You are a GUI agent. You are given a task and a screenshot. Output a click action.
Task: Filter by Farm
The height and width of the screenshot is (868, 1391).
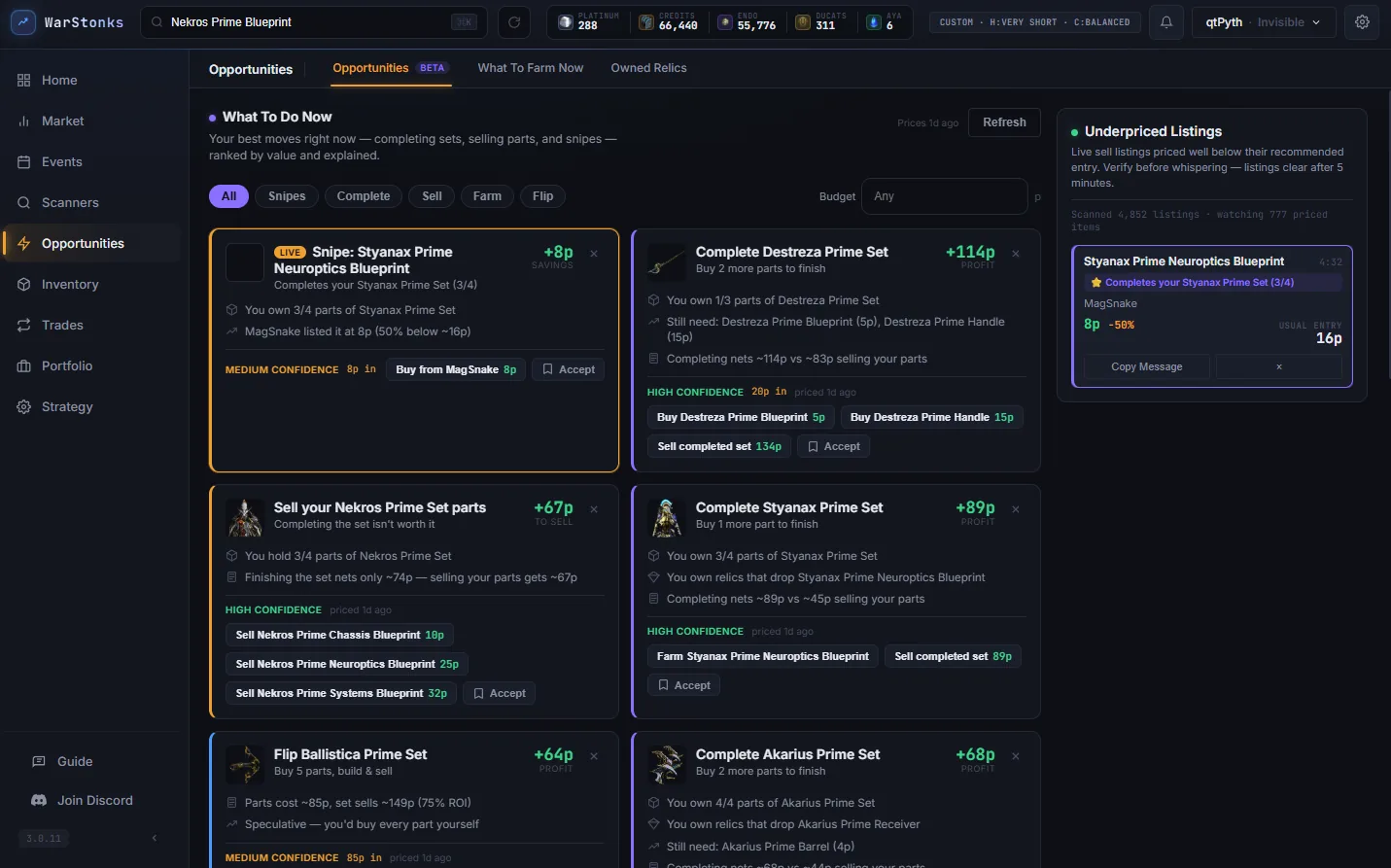[x=487, y=196]
